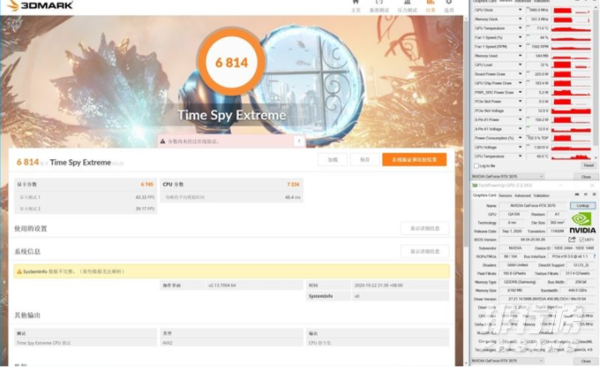Switch to Advanced tab in lower GPU-Z
This screenshot has height=368, width=600.
pos(523,195)
